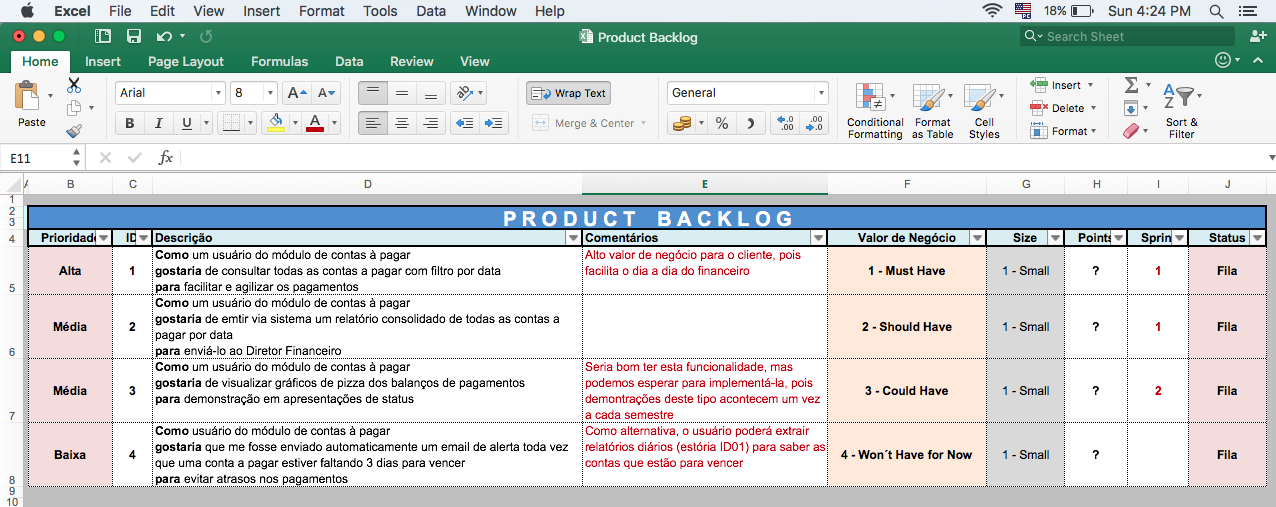Click the Format Painter brush icon

74,131
